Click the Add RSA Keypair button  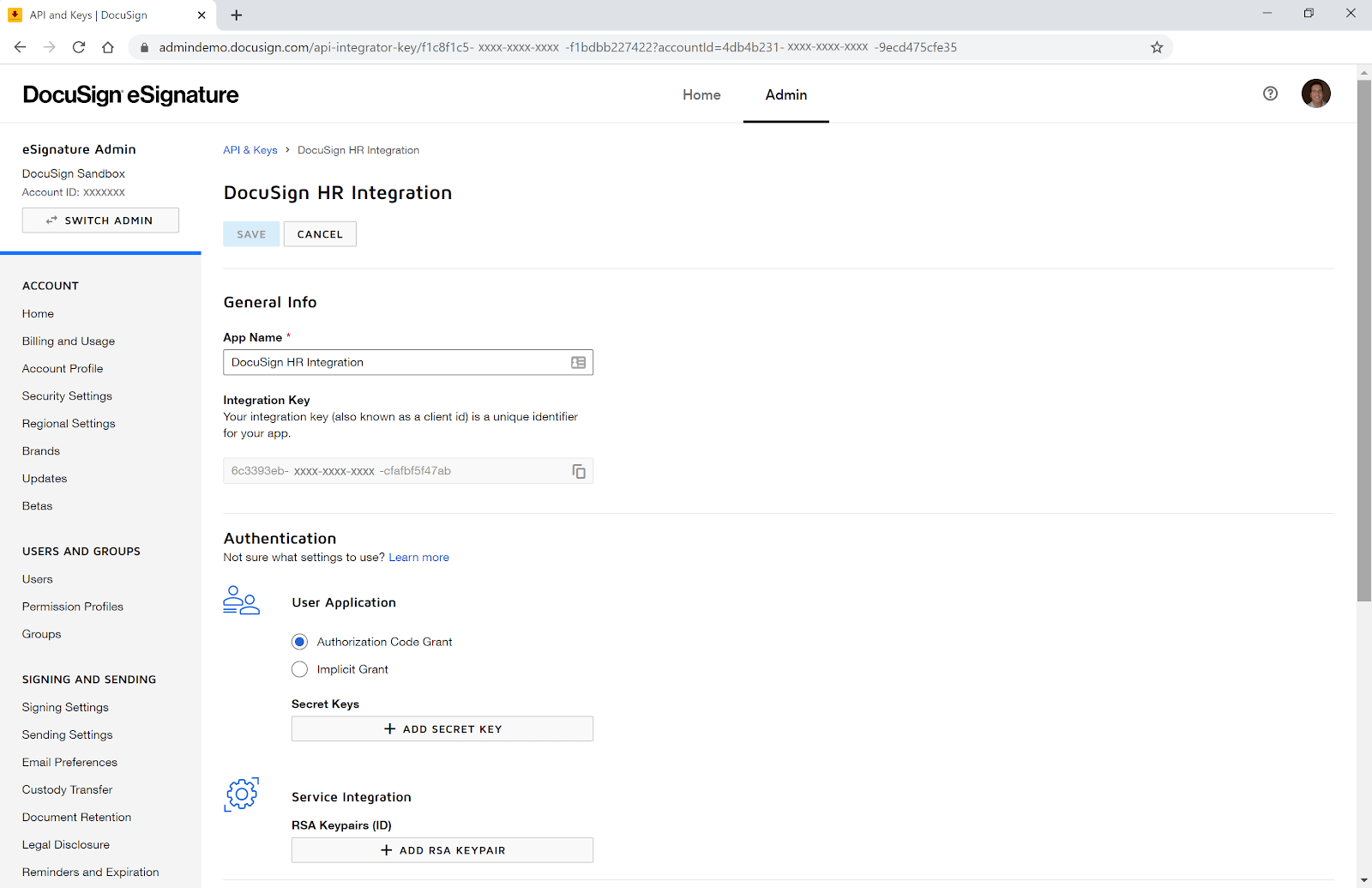coord(442,849)
